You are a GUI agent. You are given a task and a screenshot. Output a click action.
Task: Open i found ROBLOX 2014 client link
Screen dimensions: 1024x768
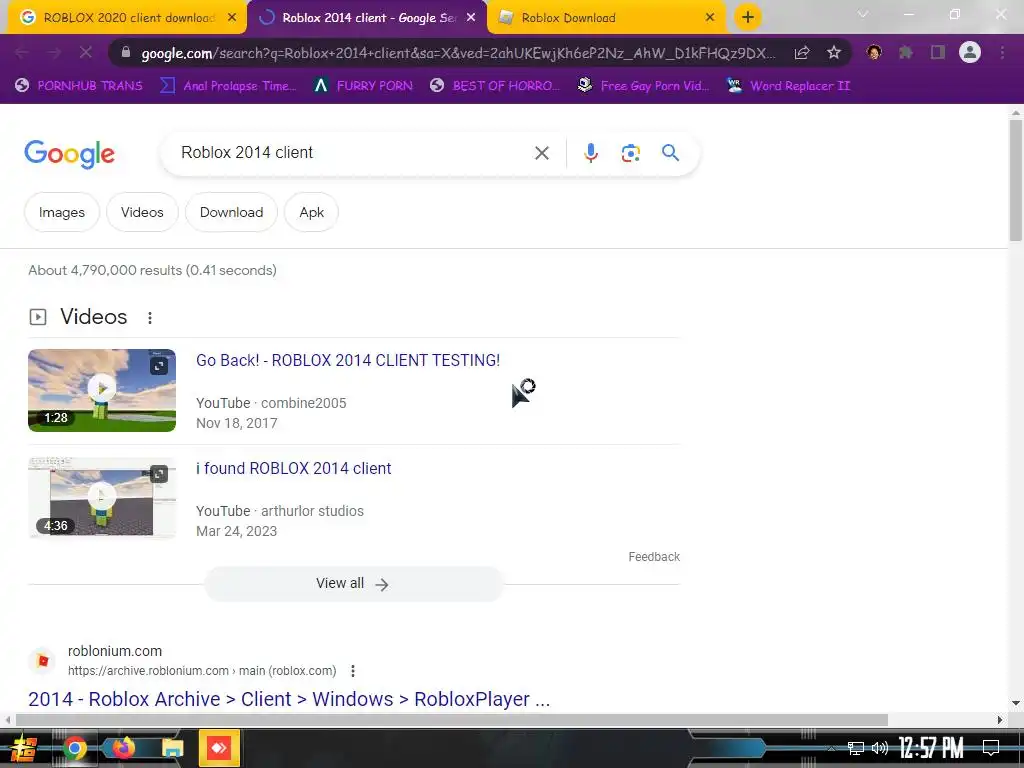[293, 468]
